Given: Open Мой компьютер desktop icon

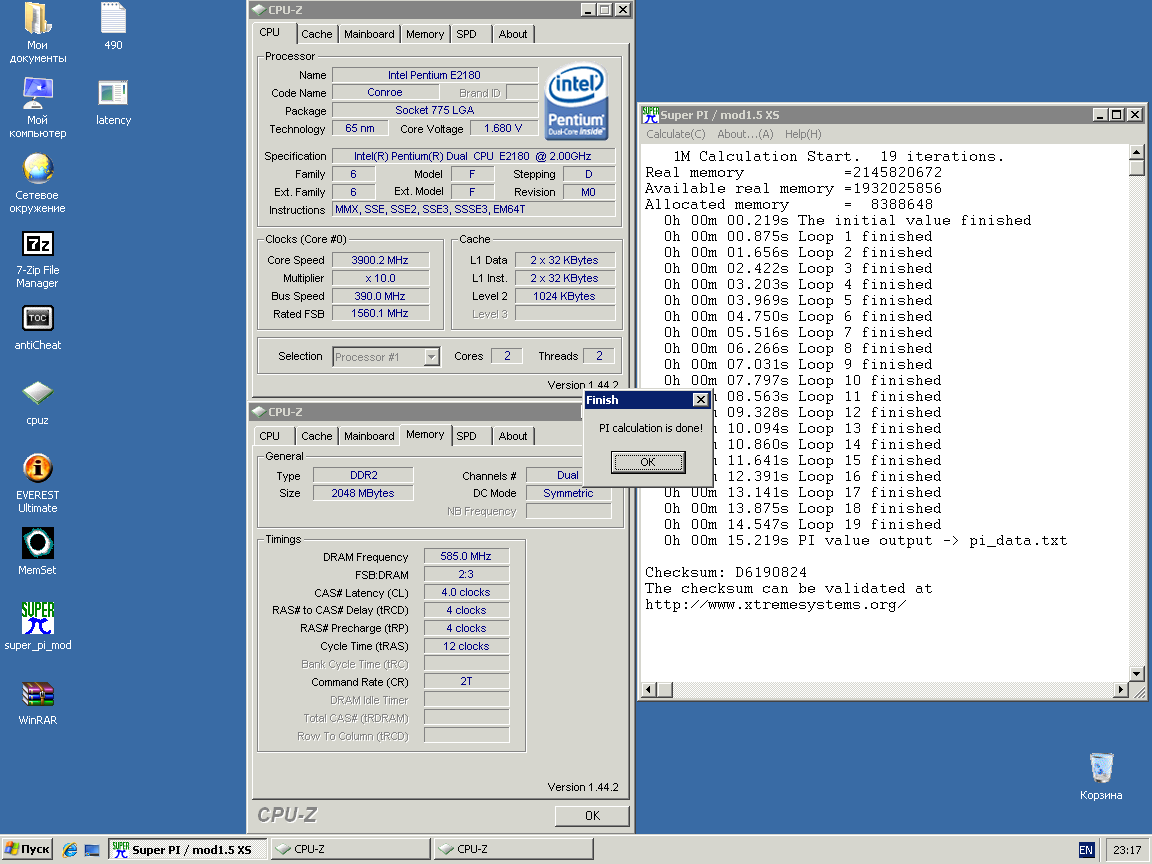Looking at the screenshot, I should coord(37,107).
